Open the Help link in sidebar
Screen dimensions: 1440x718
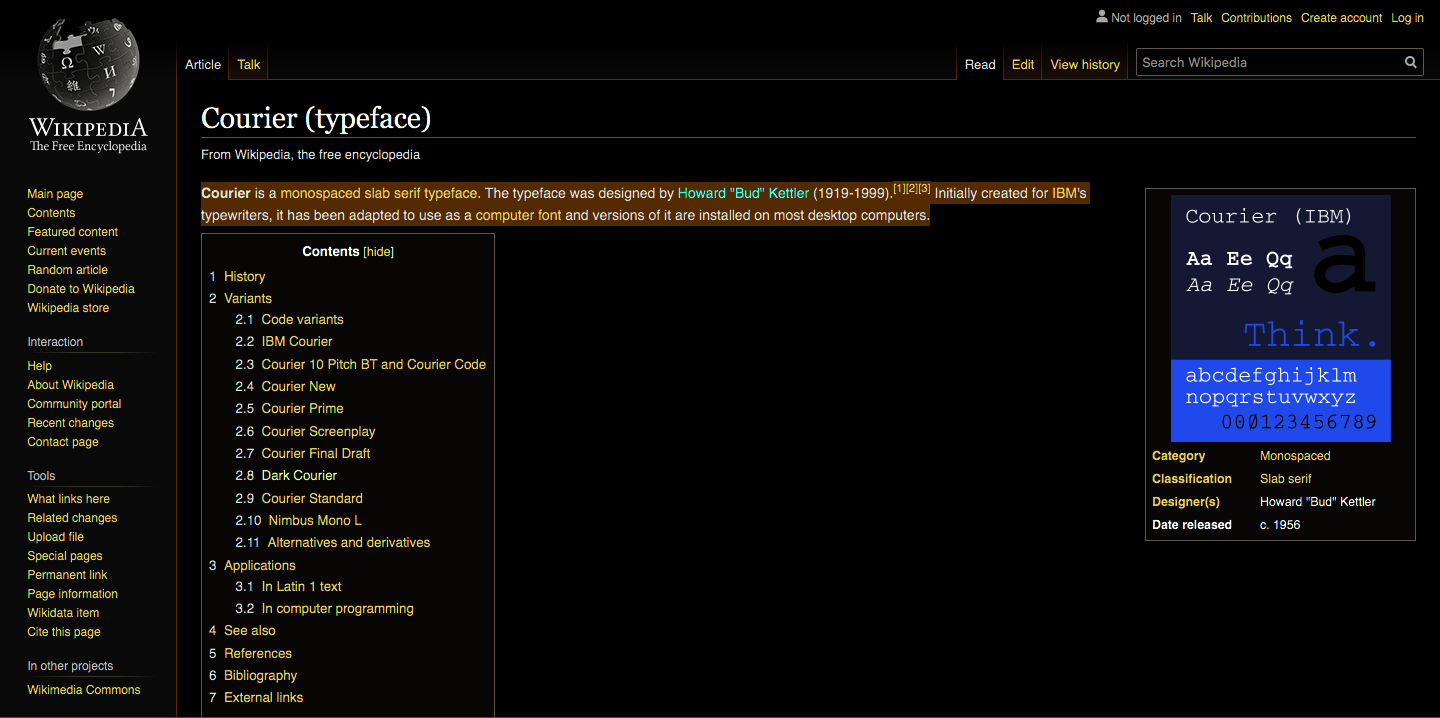pos(39,366)
